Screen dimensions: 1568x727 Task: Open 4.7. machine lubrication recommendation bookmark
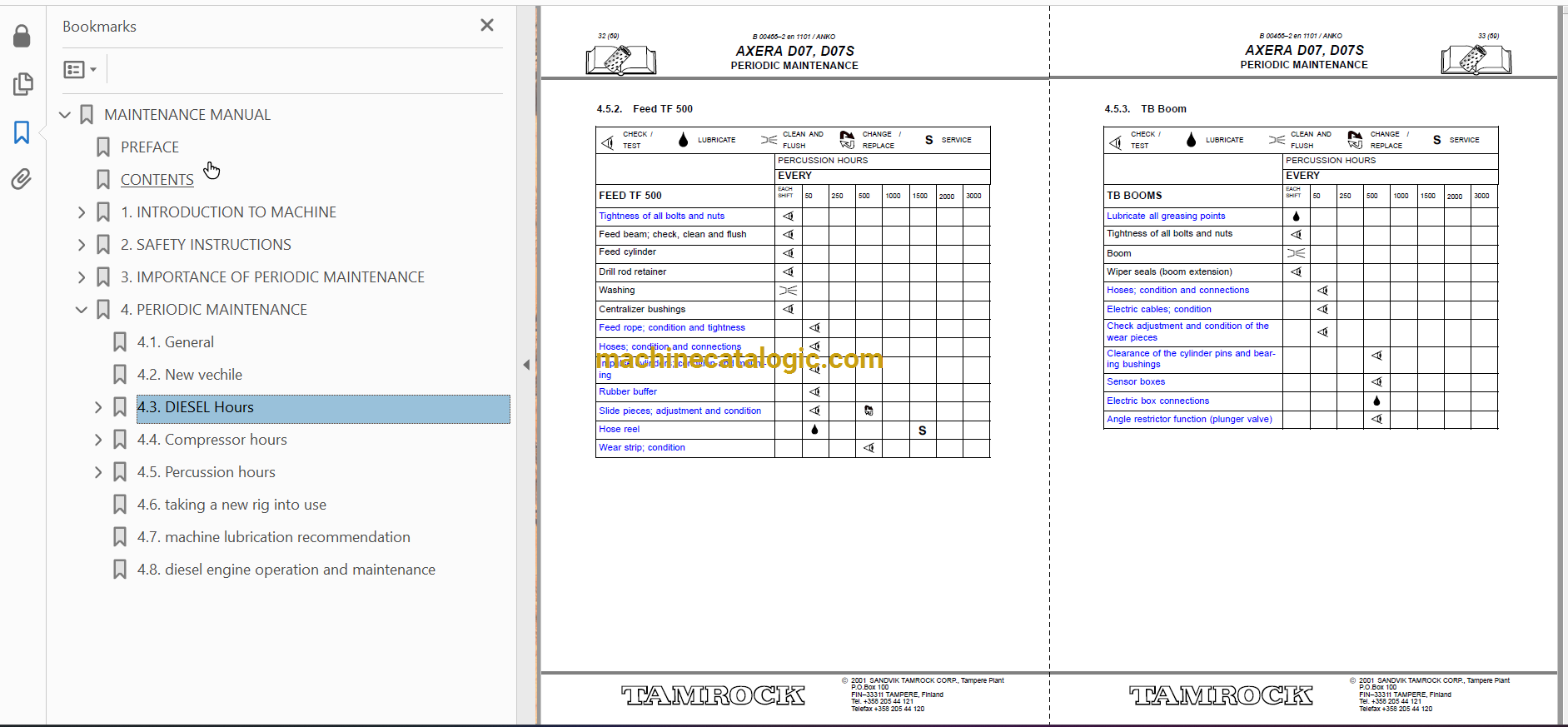coord(274,537)
